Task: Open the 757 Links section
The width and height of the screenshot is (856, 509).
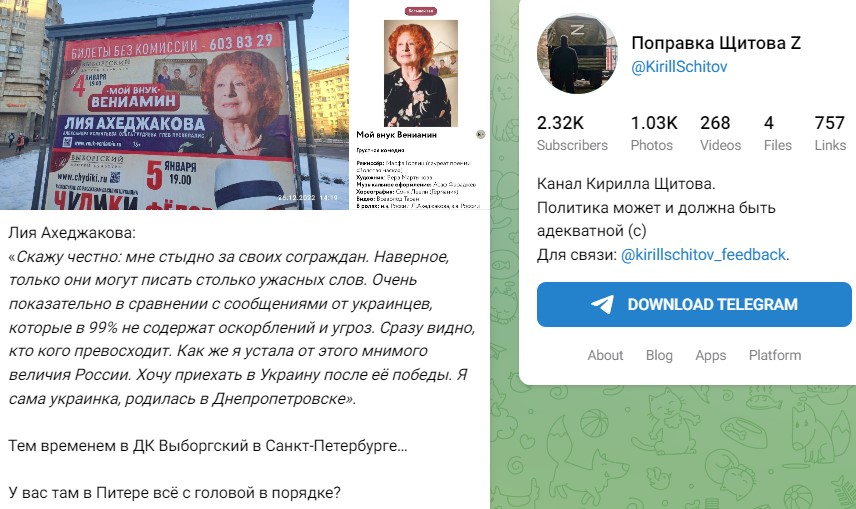Action: click(830, 133)
